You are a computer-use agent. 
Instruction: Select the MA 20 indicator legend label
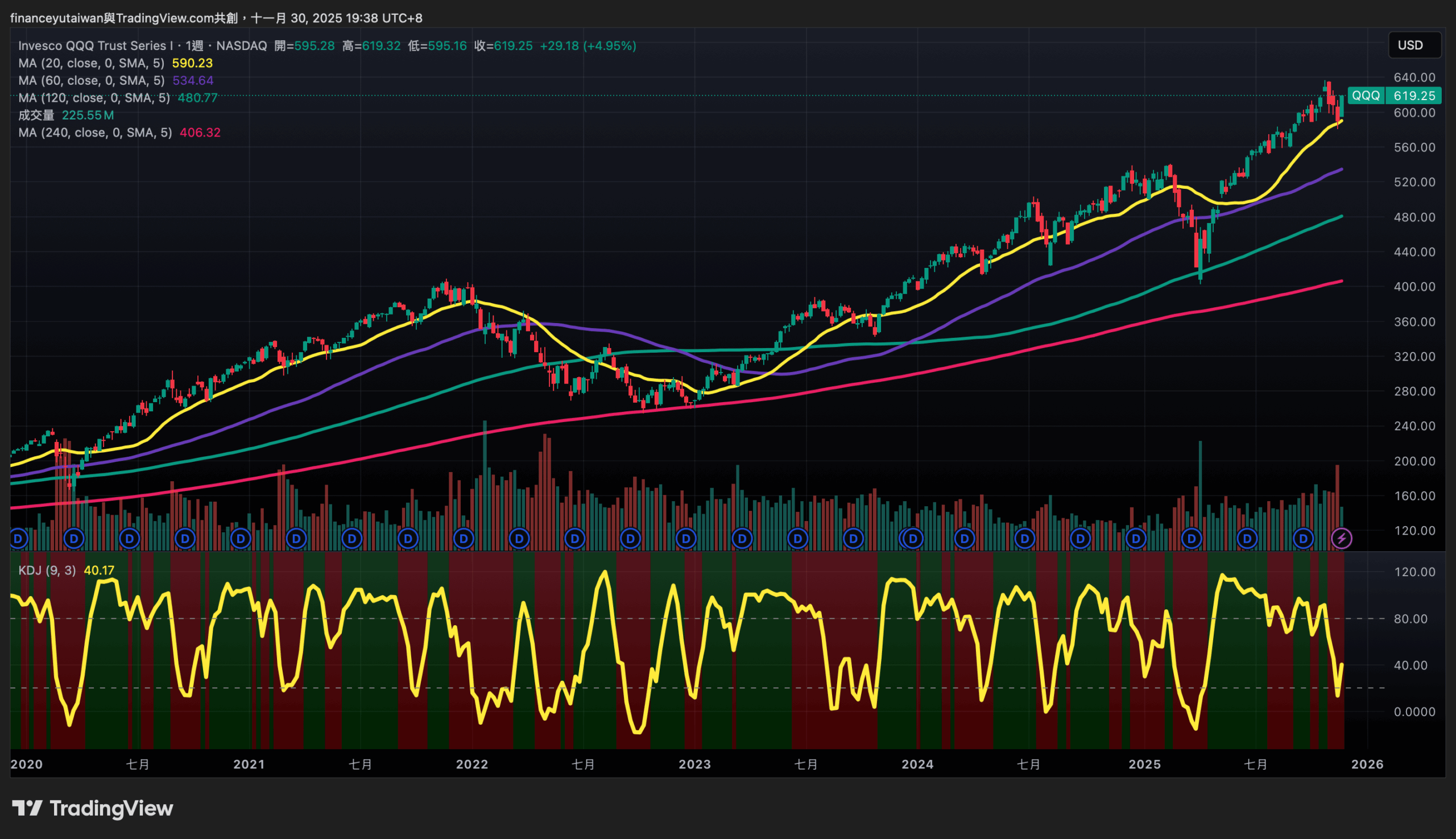coord(91,63)
